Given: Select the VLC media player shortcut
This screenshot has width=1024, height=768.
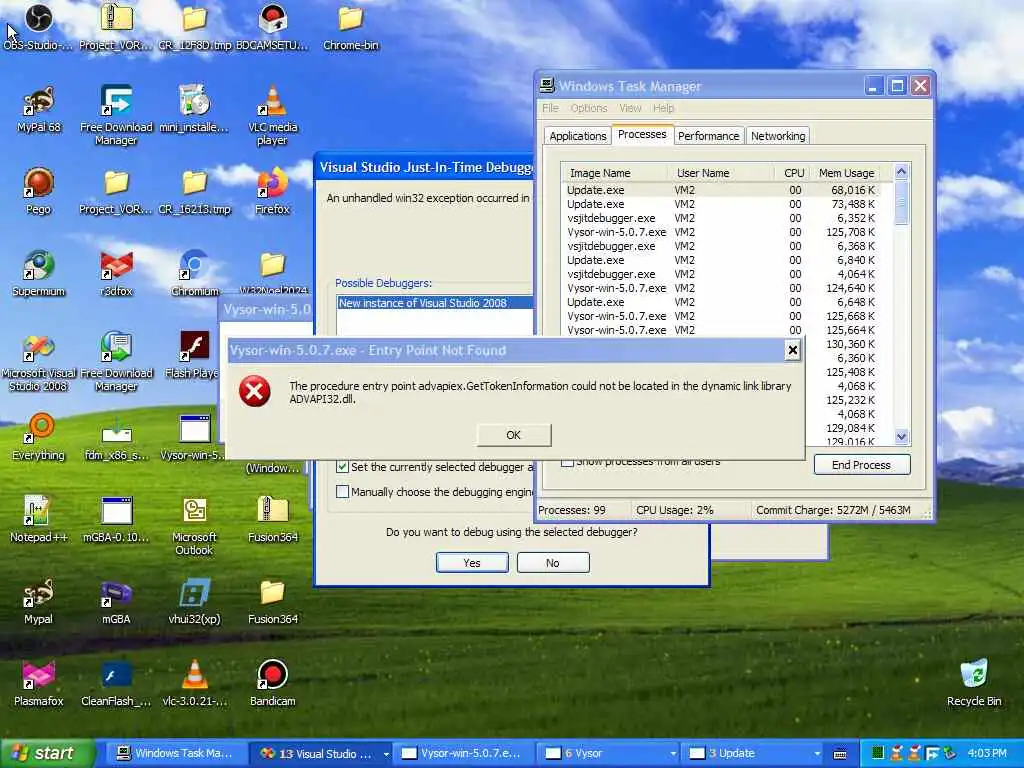Looking at the screenshot, I should pyautogui.click(x=272, y=116).
